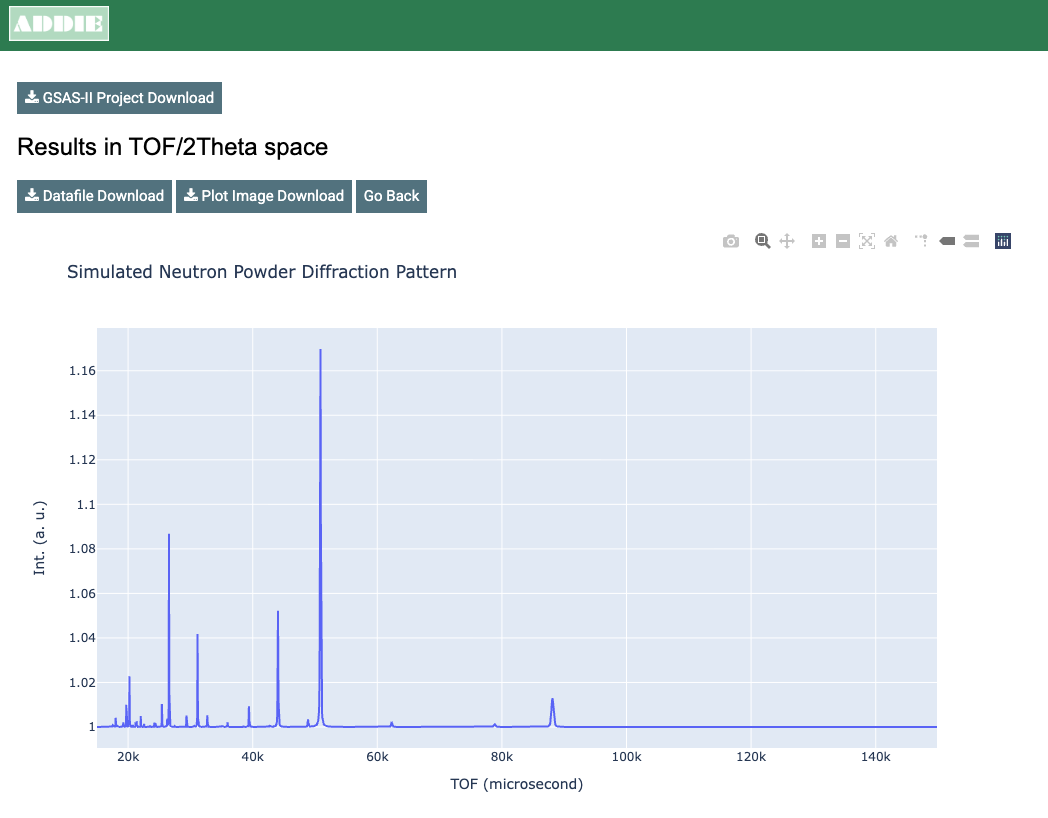
Task: Autoscale the diffraction pattern axes
Action: (866, 241)
